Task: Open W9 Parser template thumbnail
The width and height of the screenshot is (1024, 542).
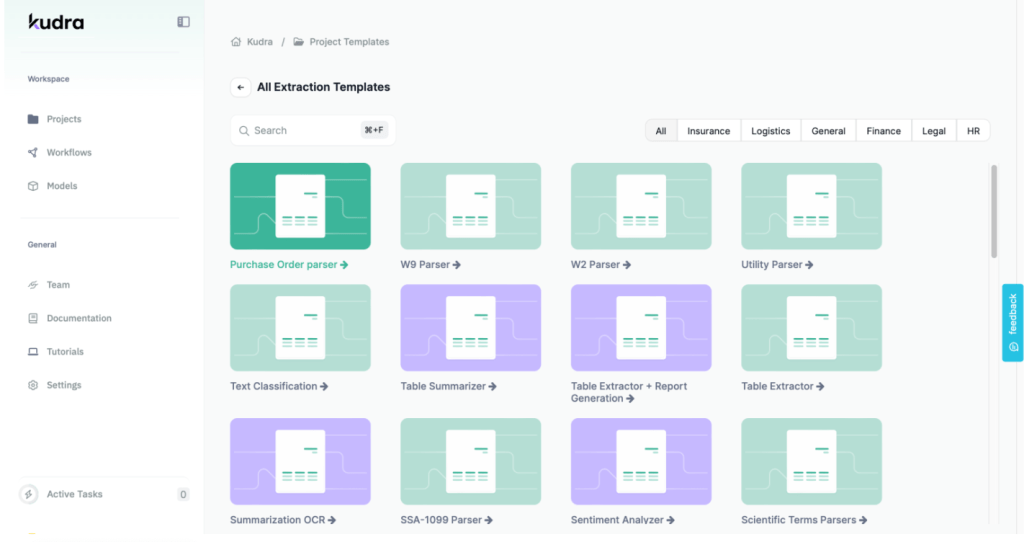Action: 471,206
